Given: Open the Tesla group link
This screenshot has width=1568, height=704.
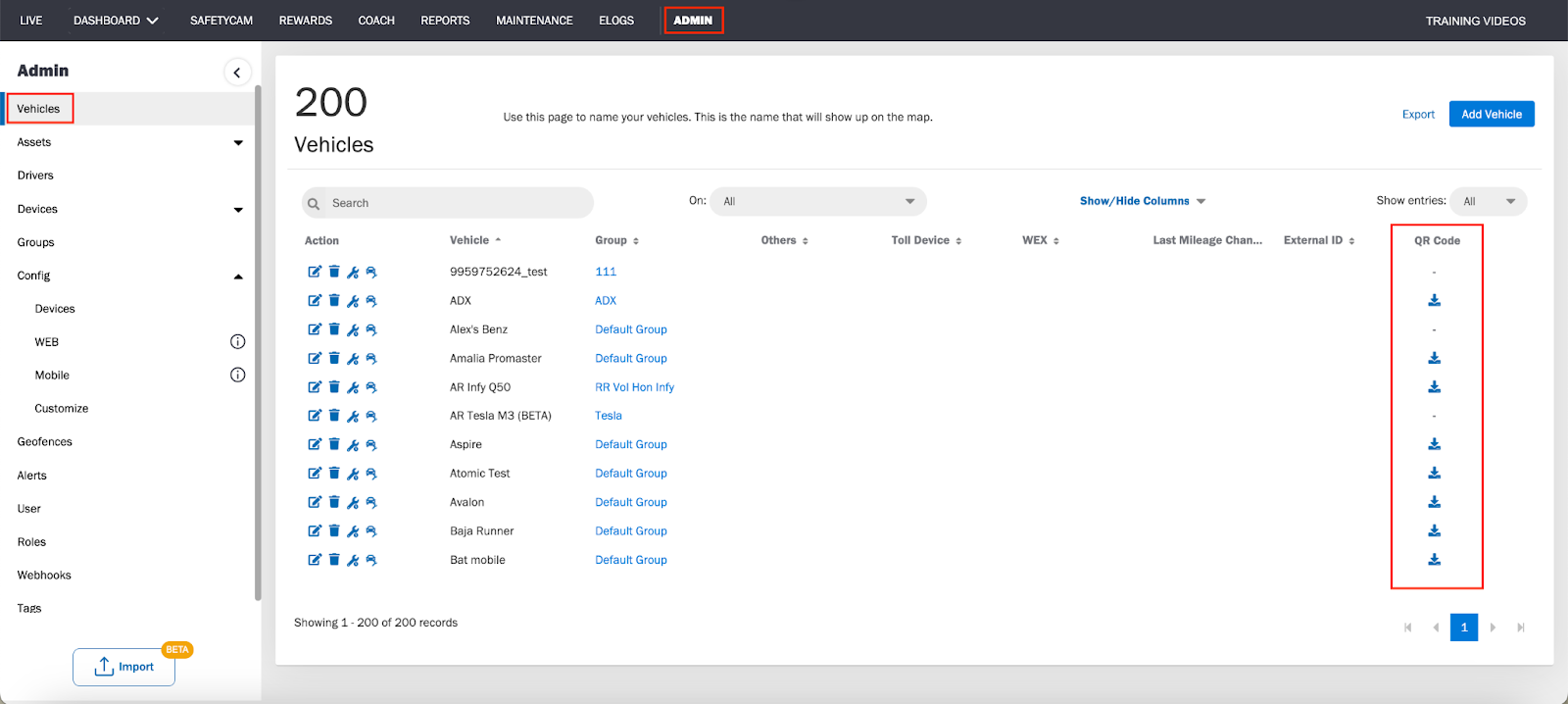Looking at the screenshot, I should (609, 416).
